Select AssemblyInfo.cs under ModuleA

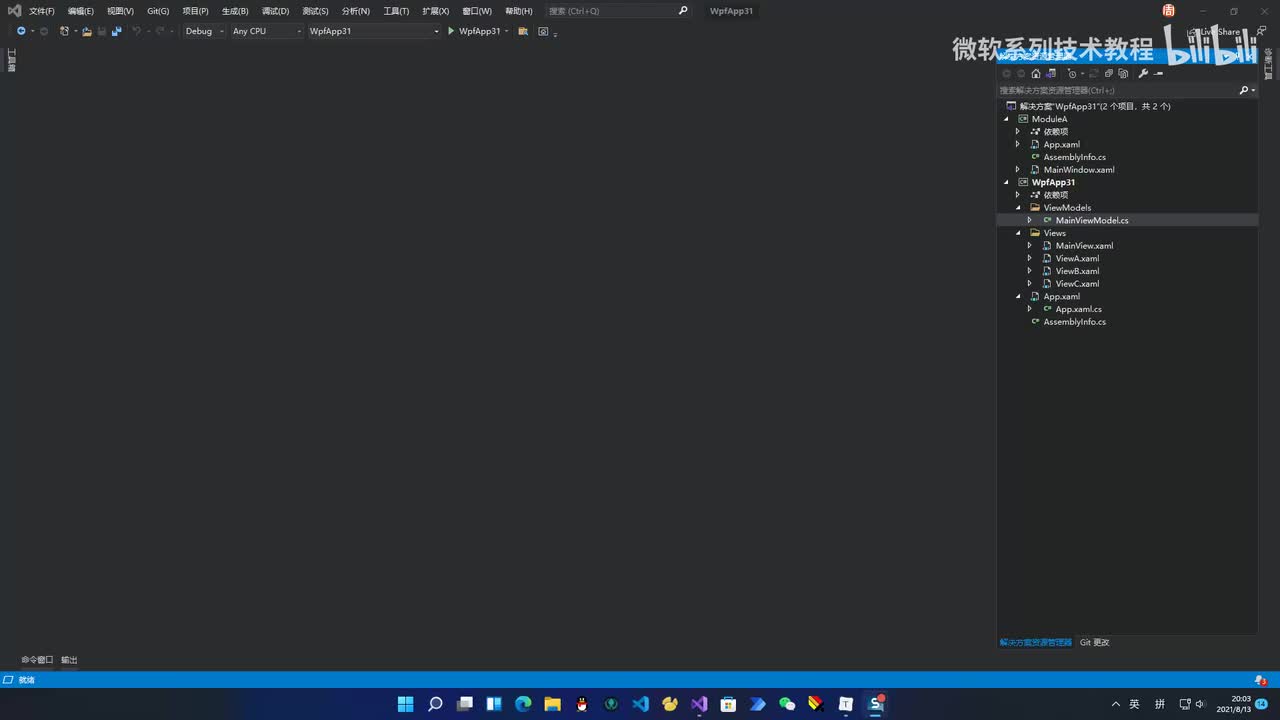1075,157
